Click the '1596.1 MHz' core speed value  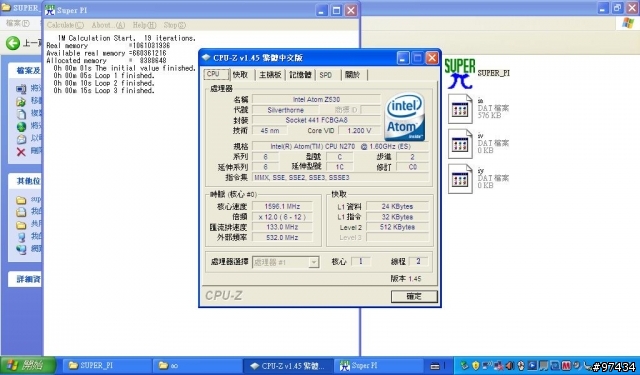click(282, 206)
